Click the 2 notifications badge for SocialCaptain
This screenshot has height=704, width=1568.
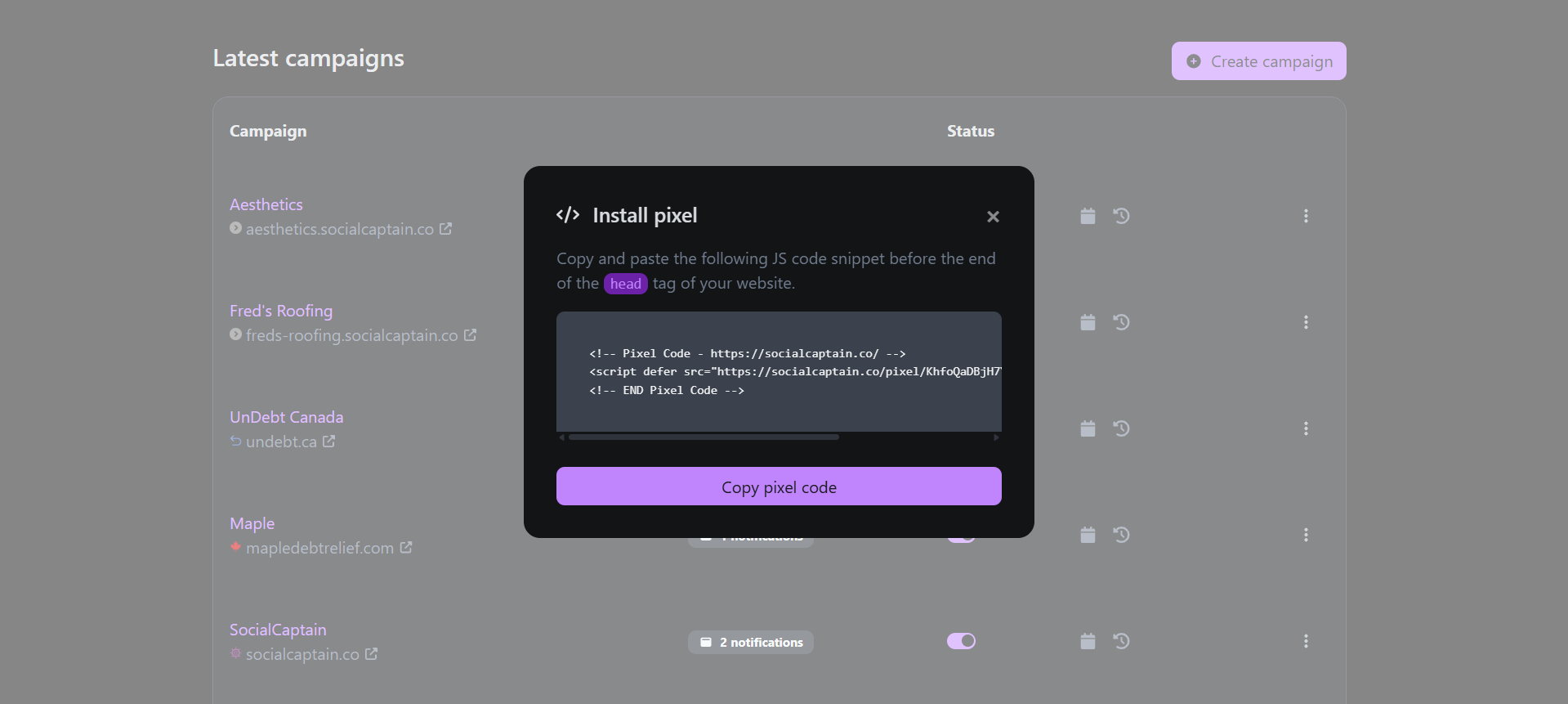751,643
